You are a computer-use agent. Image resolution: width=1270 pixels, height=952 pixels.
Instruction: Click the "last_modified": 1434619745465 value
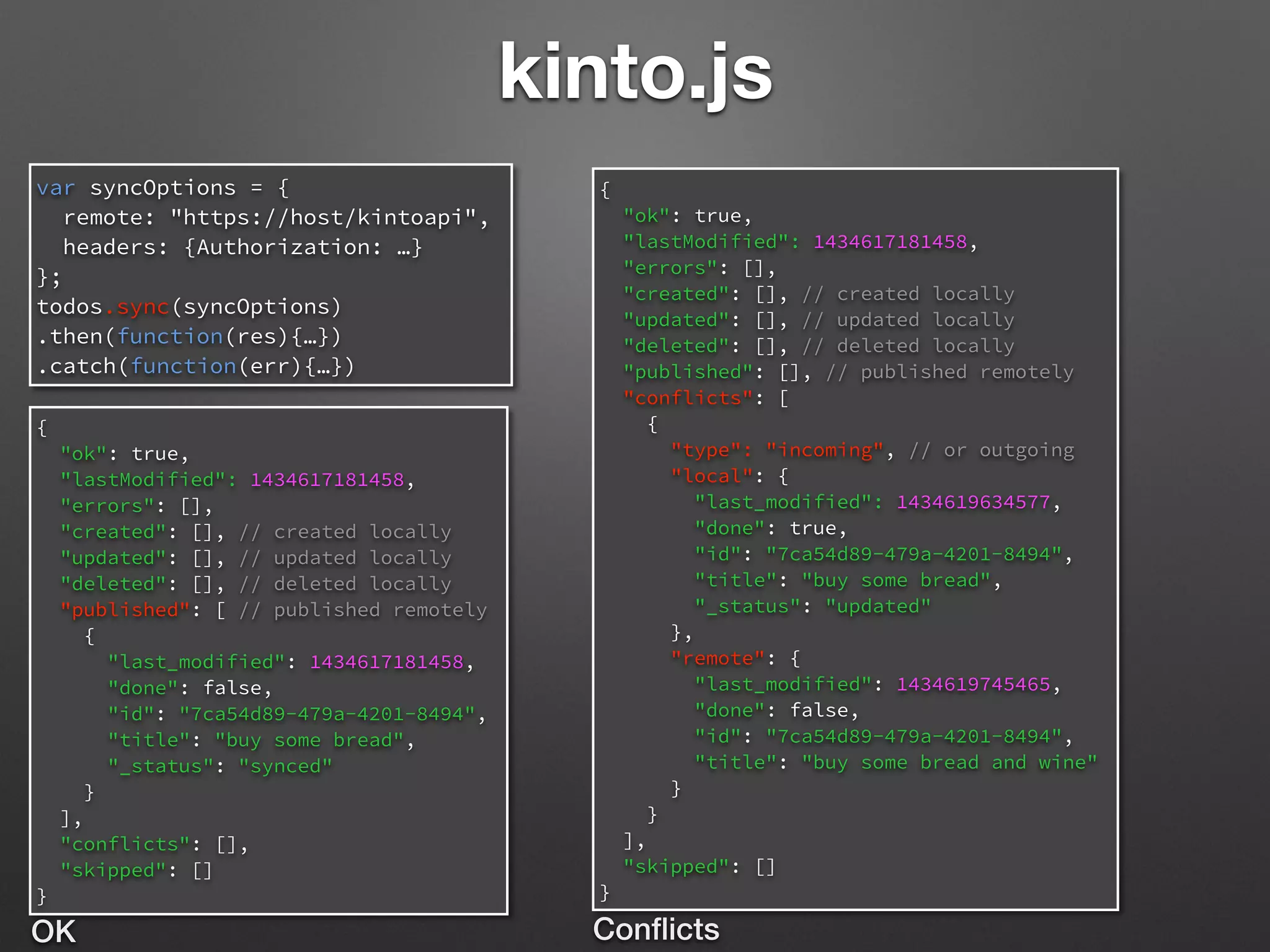click(974, 684)
